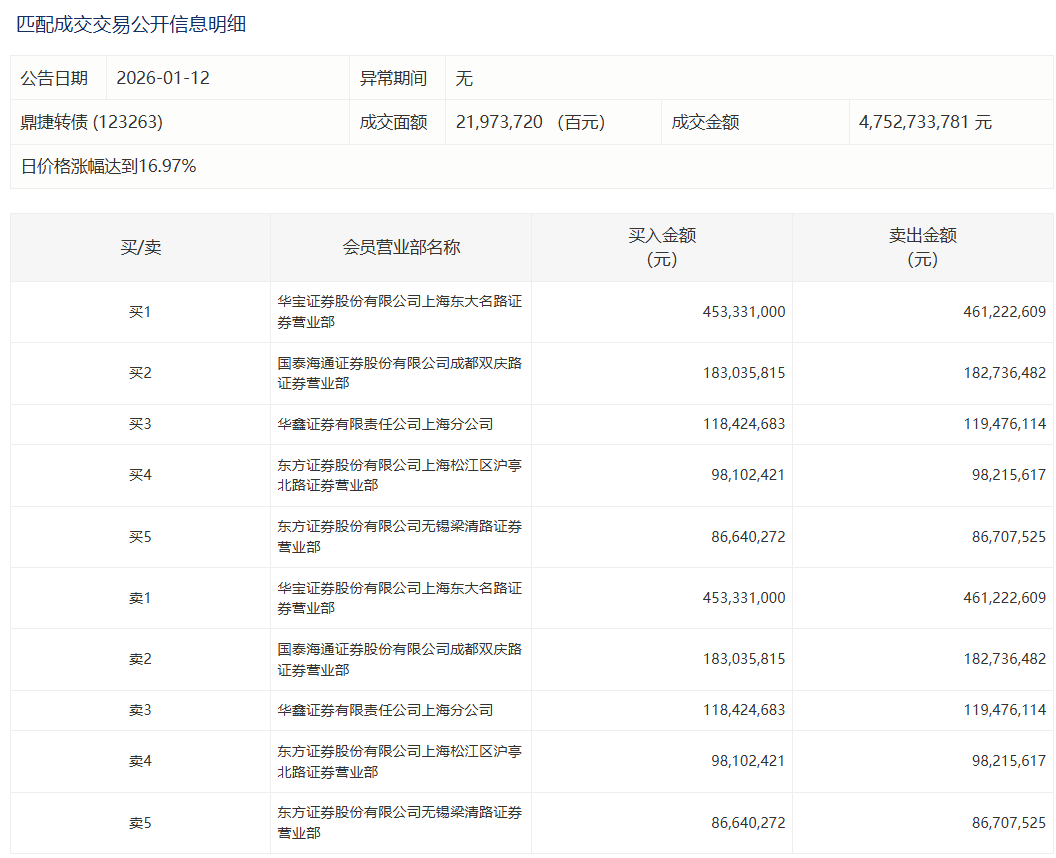Open 东方证券 松江区 branch in the 卖4 row
The height and width of the screenshot is (858, 1056).
(399, 761)
